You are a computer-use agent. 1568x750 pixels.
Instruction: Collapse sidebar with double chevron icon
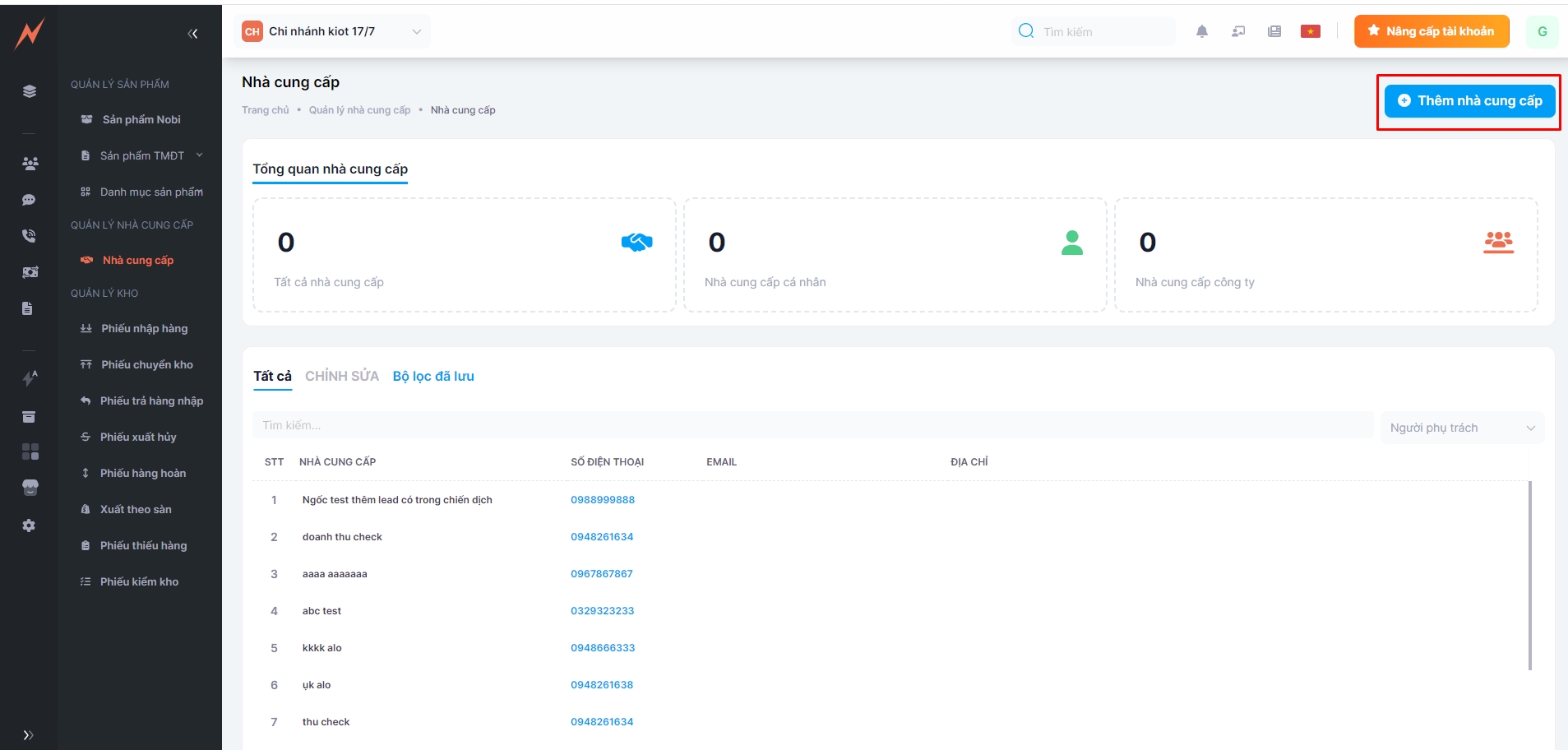click(x=192, y=34)
